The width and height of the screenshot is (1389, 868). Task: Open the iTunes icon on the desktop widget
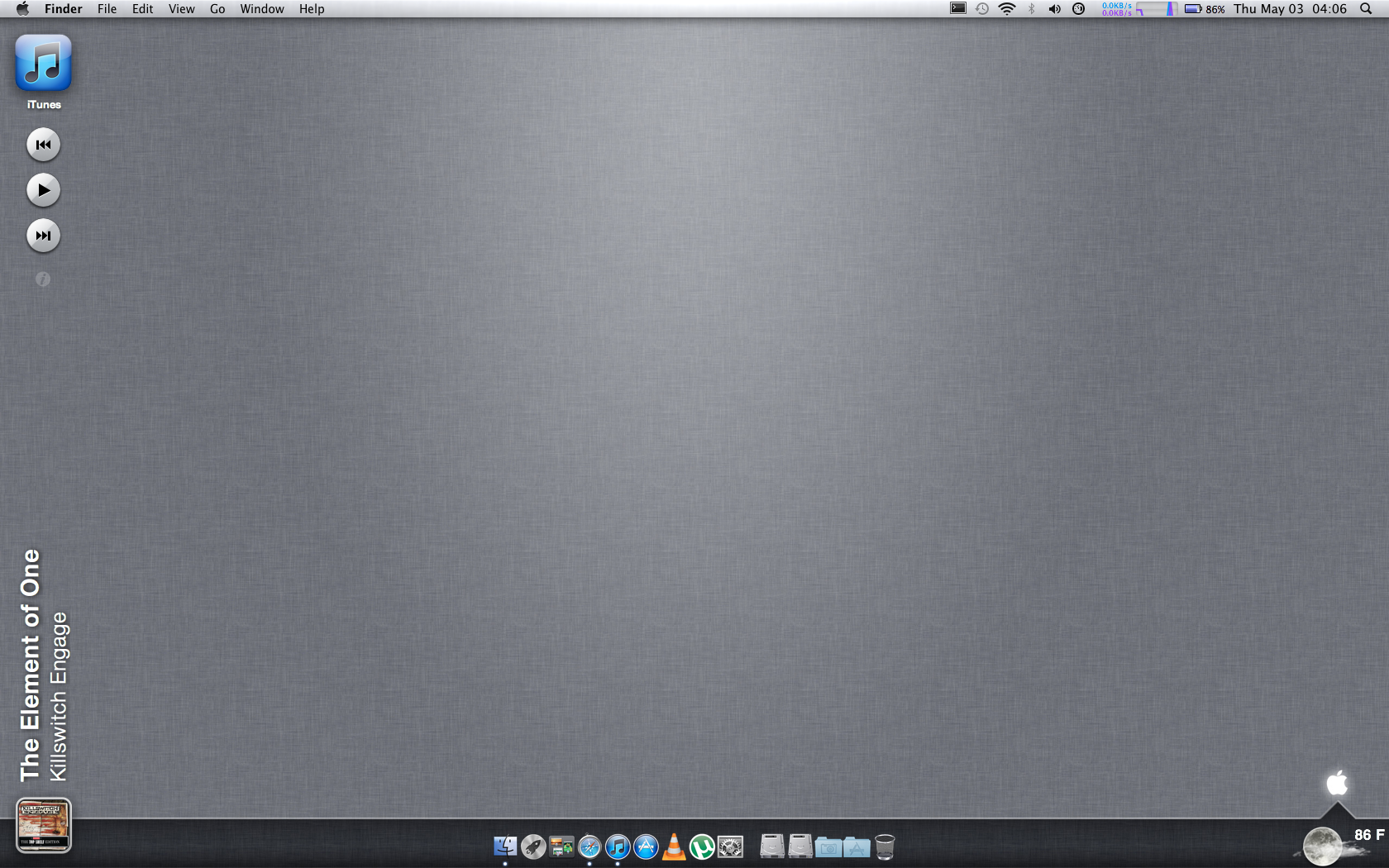(x=44, y=63)
